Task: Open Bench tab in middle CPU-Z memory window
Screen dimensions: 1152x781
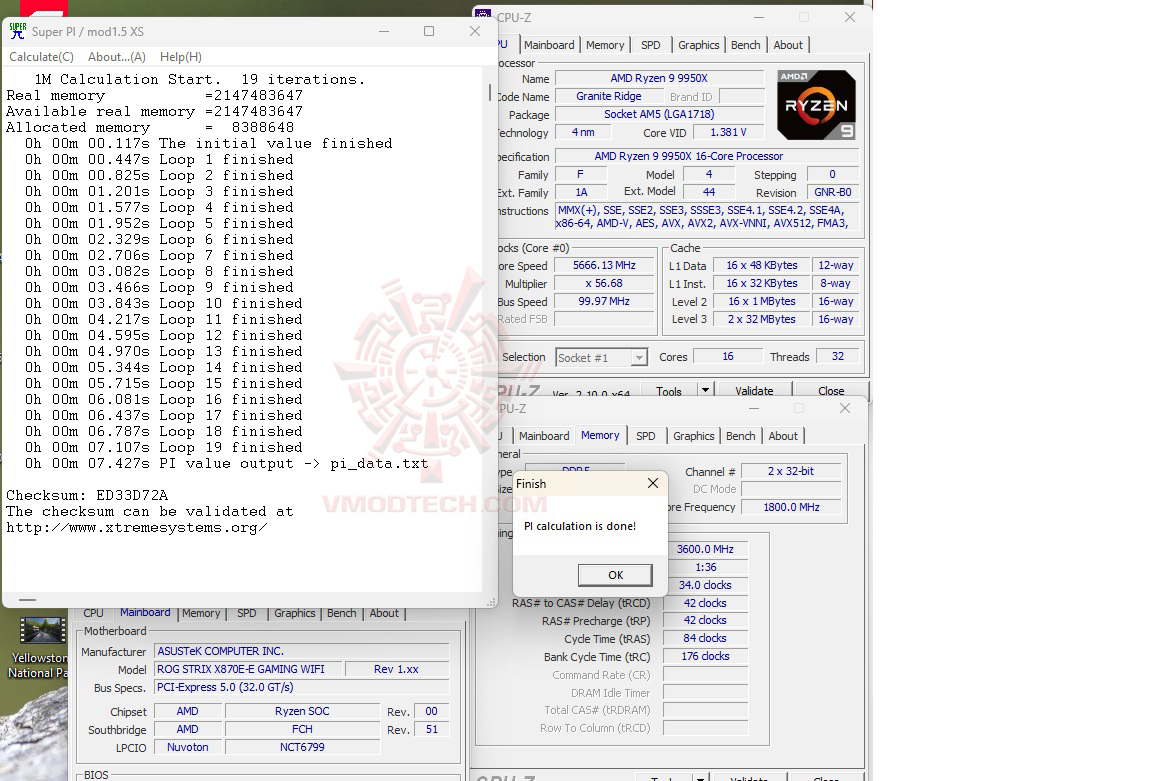Action: click(740, 436)
